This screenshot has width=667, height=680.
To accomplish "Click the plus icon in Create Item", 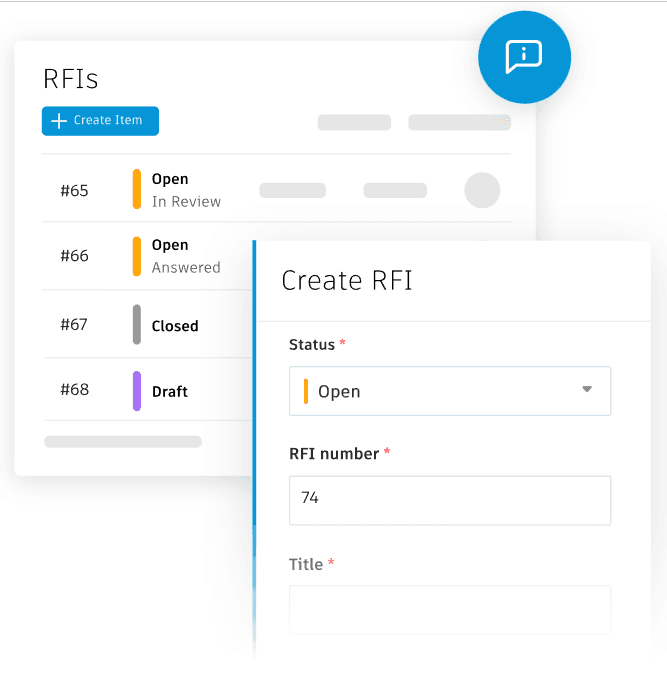I will click(59, 121).
